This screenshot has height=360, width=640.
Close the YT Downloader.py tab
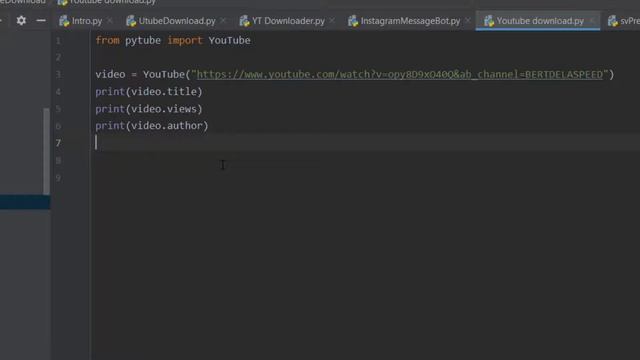click(x=332, y=20)
